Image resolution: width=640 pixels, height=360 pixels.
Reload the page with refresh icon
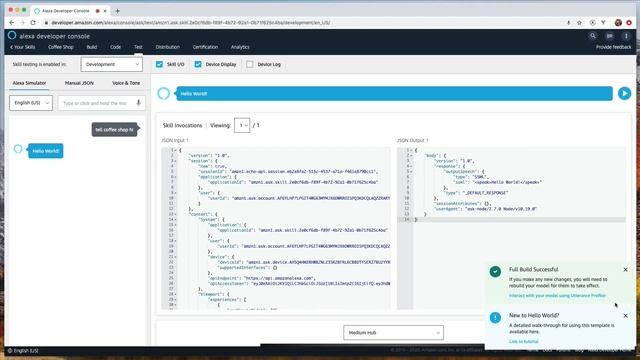pos(33,23)
